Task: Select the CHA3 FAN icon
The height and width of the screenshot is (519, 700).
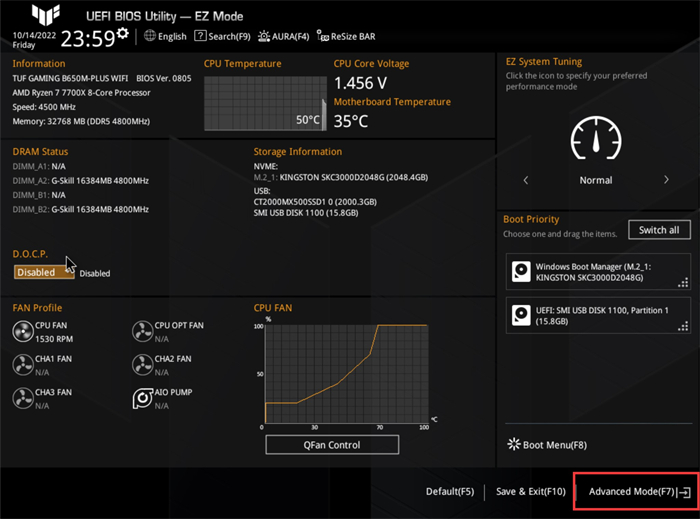Action: point(22,399)
